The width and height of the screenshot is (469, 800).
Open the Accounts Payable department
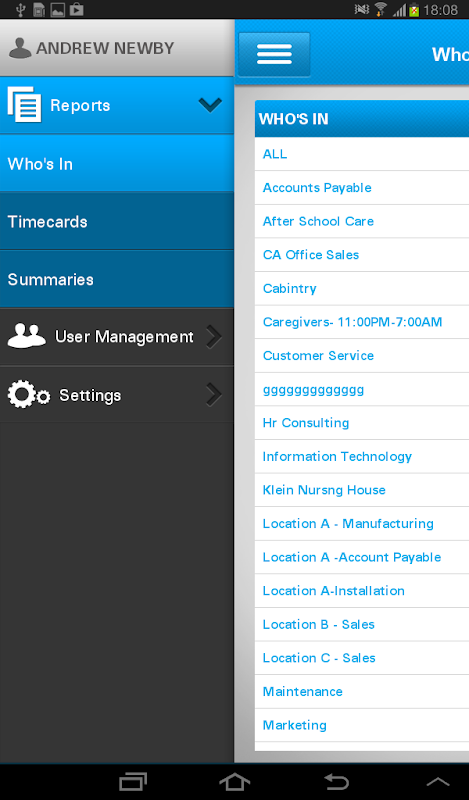362,188
